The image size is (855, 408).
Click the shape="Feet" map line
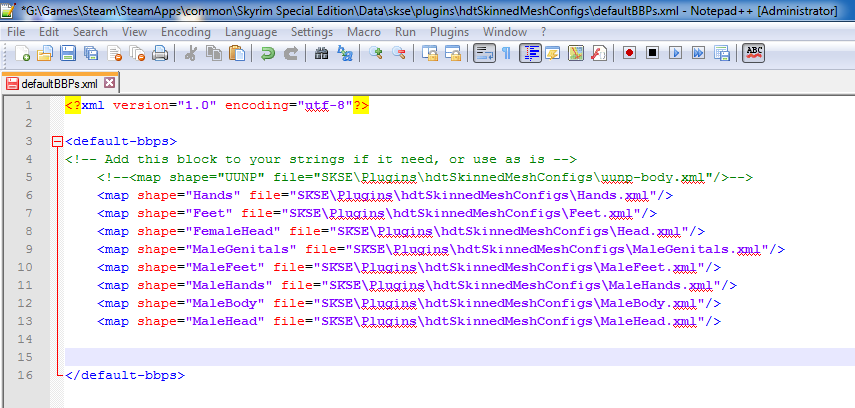point(377,213)
